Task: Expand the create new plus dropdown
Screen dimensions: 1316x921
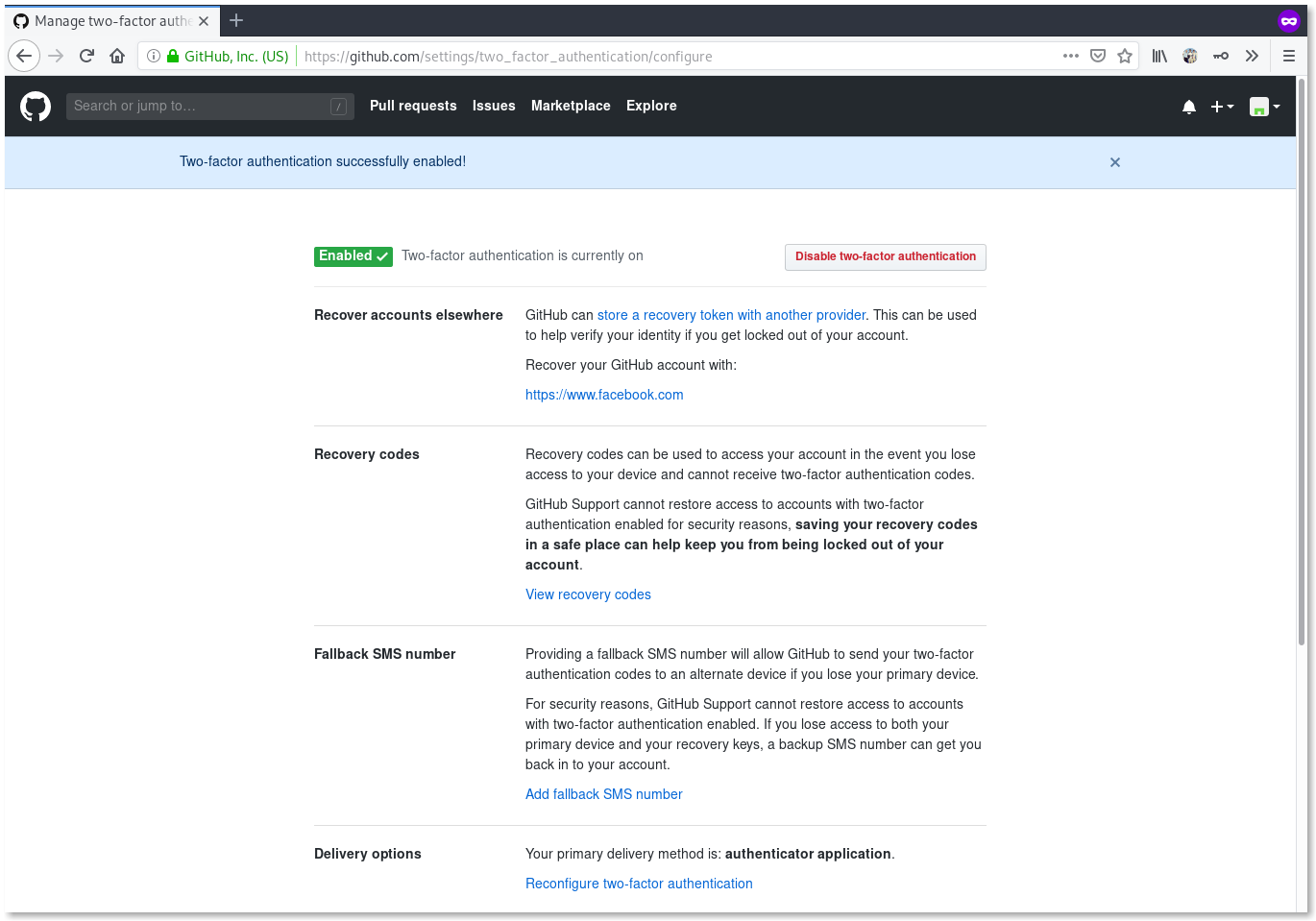Action: point(1222,107)
